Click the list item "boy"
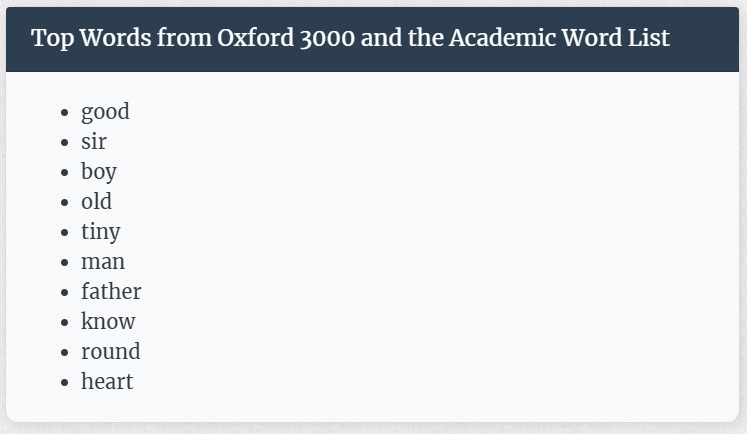747x434 pixels. pos(99,172)
